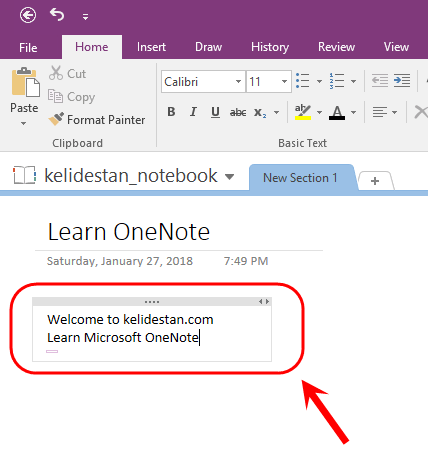Click inside the Calibri font name field
This screenshot has height=473, width=428.
[x=198, y=81]
